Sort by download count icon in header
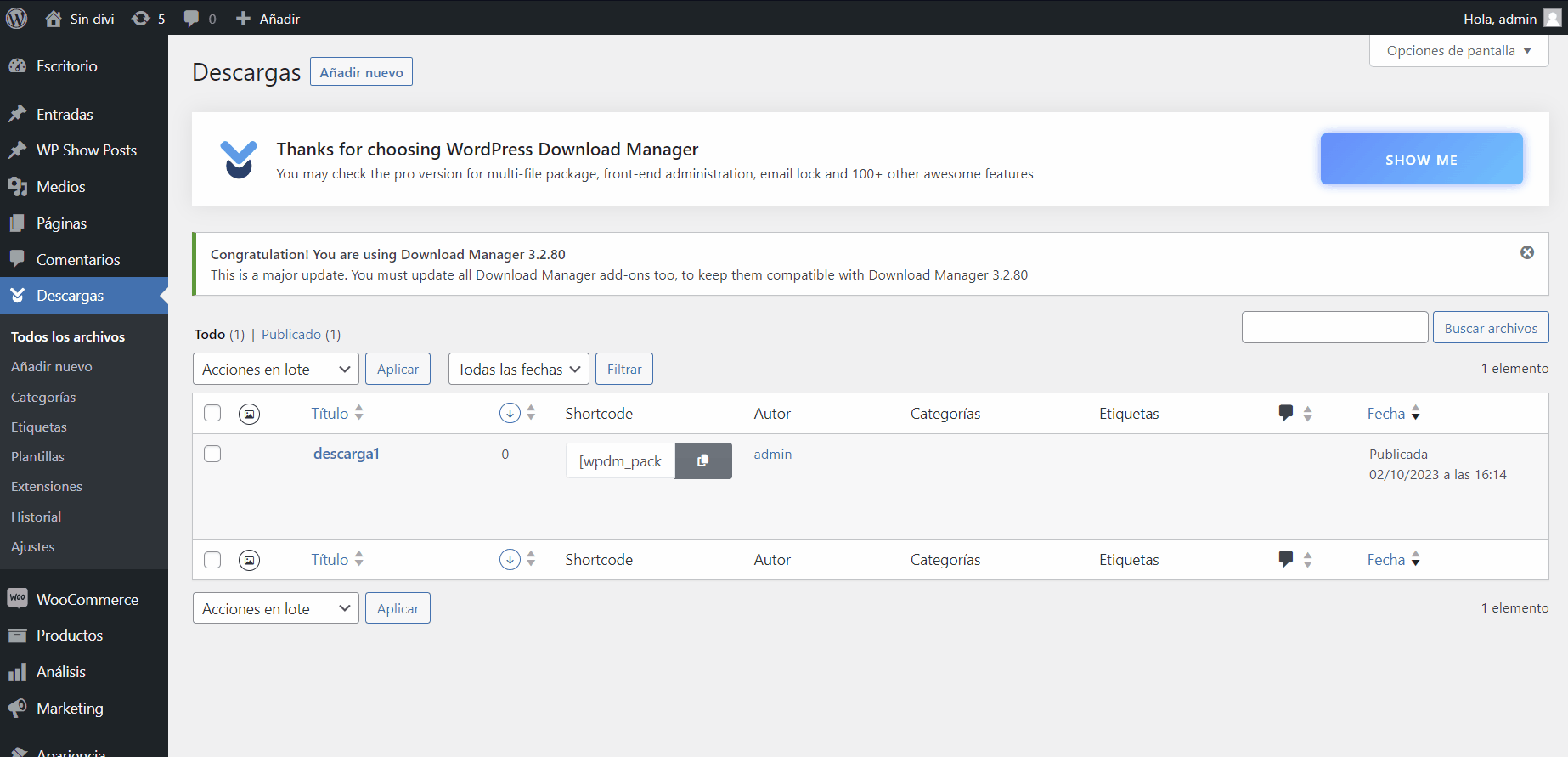Viewport: 1568px width, 757px height. click(x=510, y=413)
